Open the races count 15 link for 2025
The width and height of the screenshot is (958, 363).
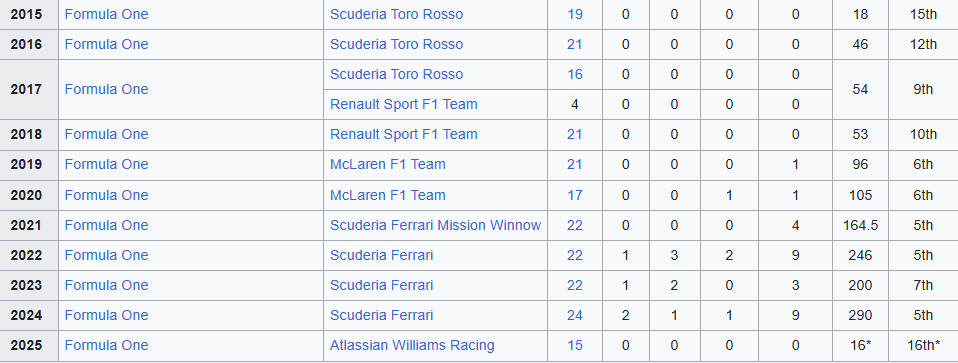click(x=575, y=345)
